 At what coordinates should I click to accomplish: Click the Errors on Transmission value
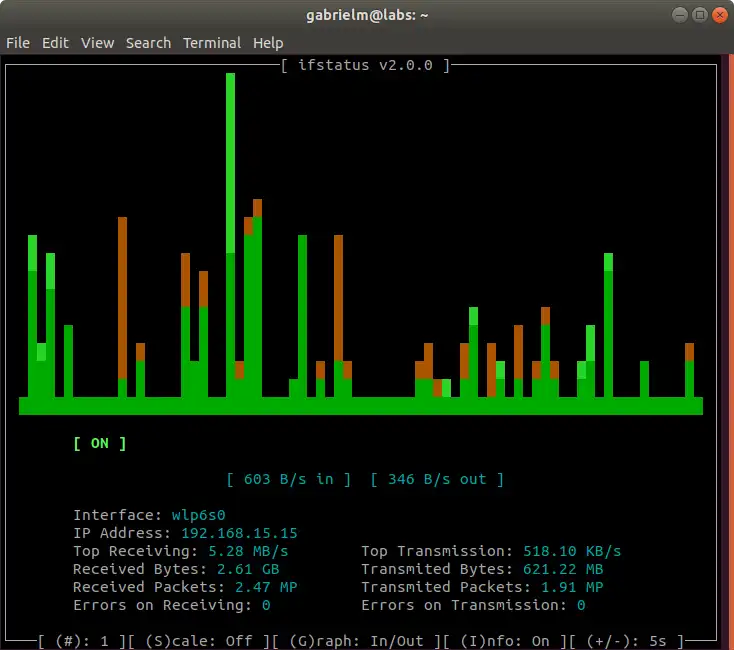[x=581, y=605]
